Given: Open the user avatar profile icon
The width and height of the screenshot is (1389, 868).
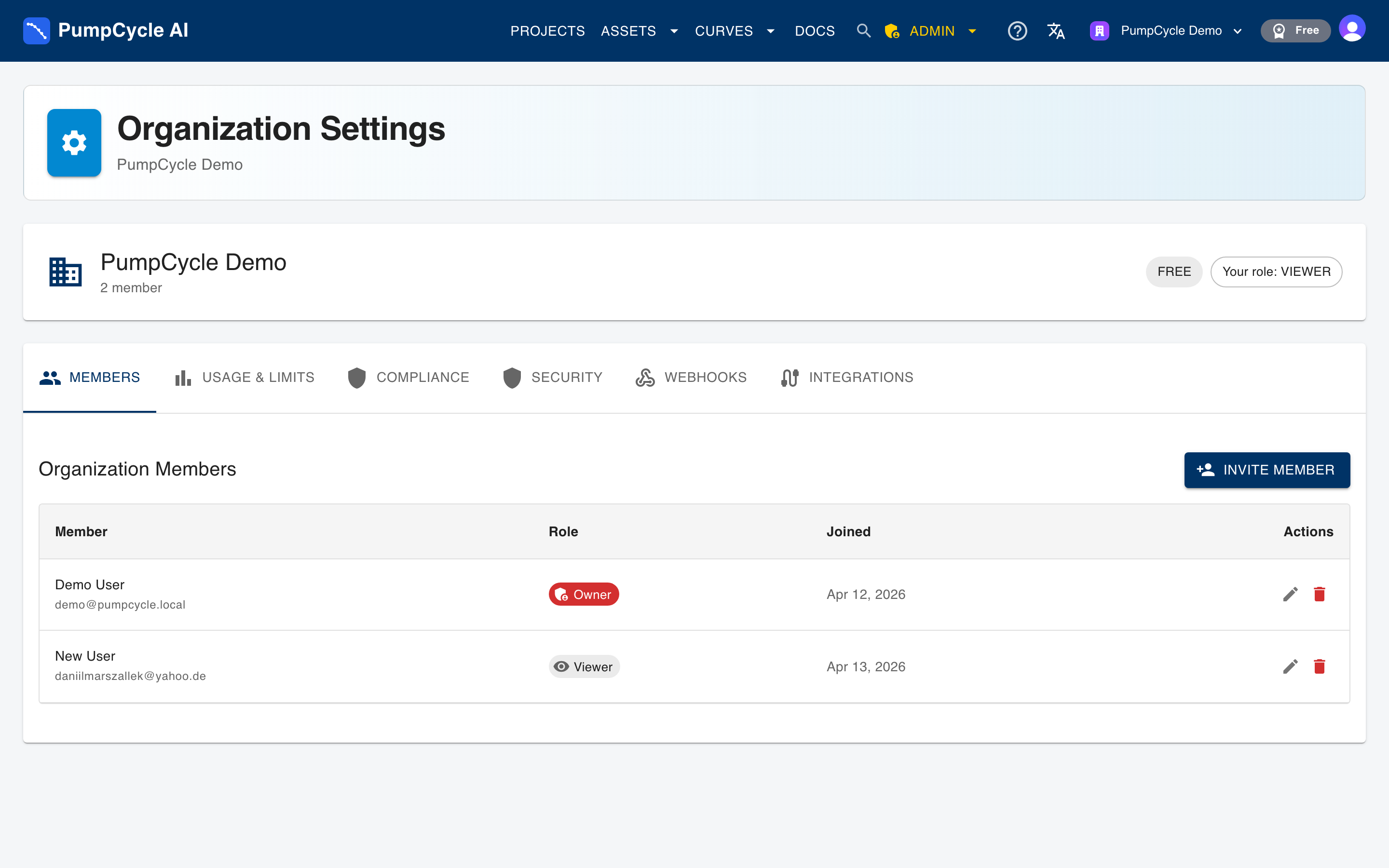Looking at the screenshot, I should pos(1352,29).
